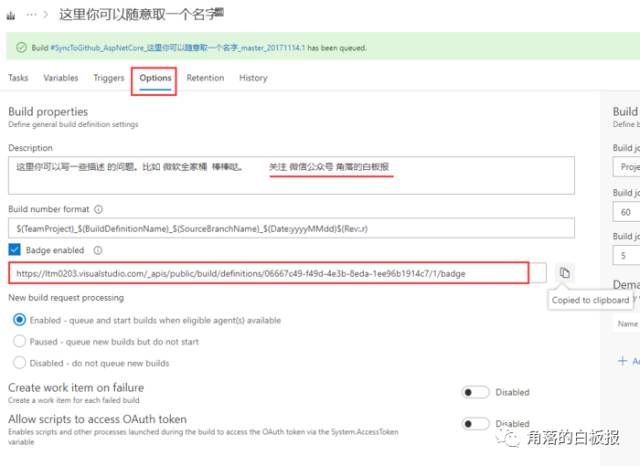View the History tab
640x466 pixels.
point(253,78)
